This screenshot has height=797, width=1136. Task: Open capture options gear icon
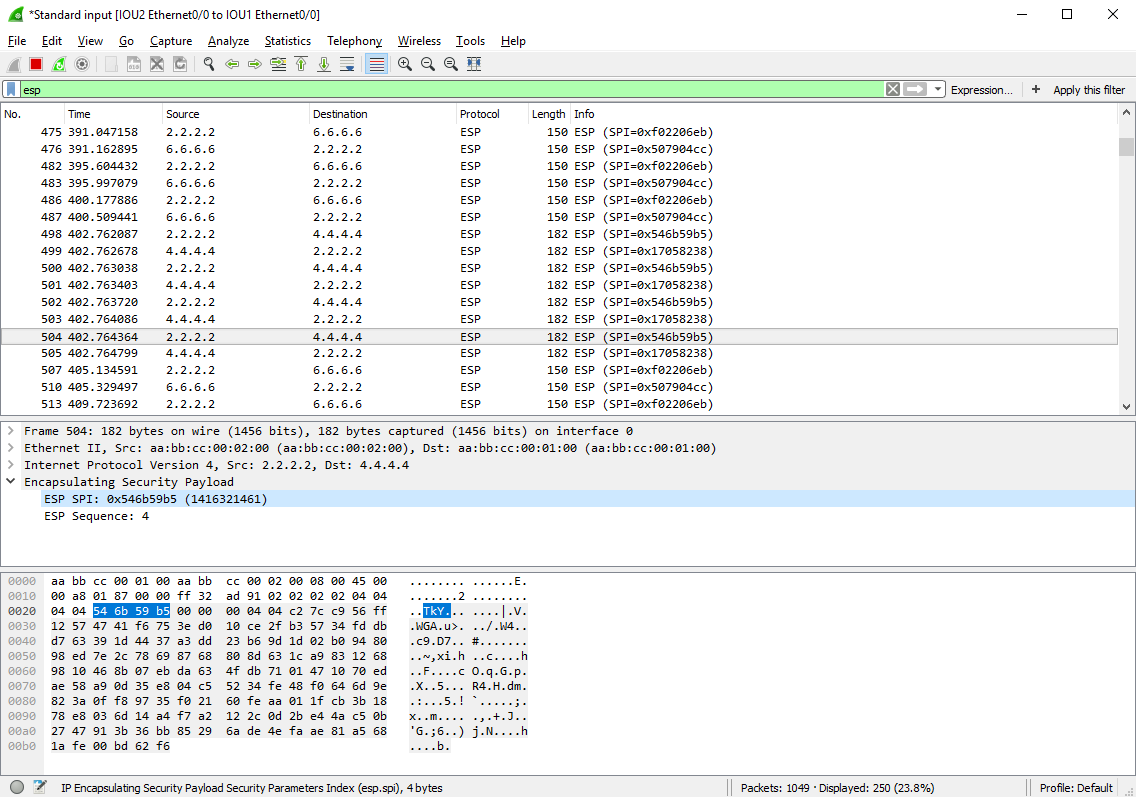[82, 64]
